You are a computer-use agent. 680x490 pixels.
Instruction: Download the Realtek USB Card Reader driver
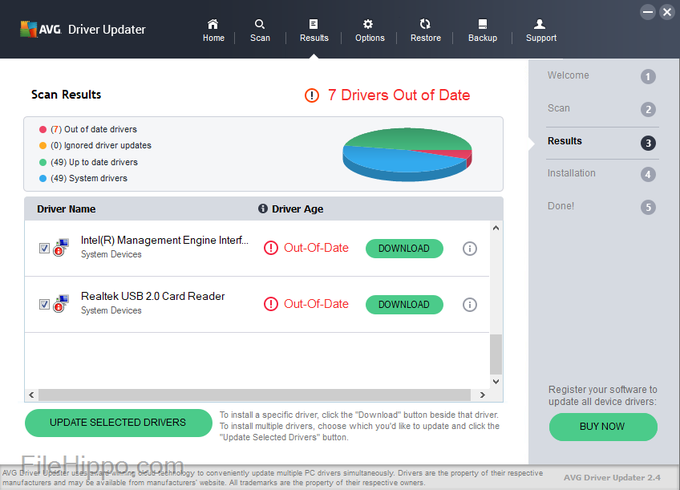pos(404,304)
